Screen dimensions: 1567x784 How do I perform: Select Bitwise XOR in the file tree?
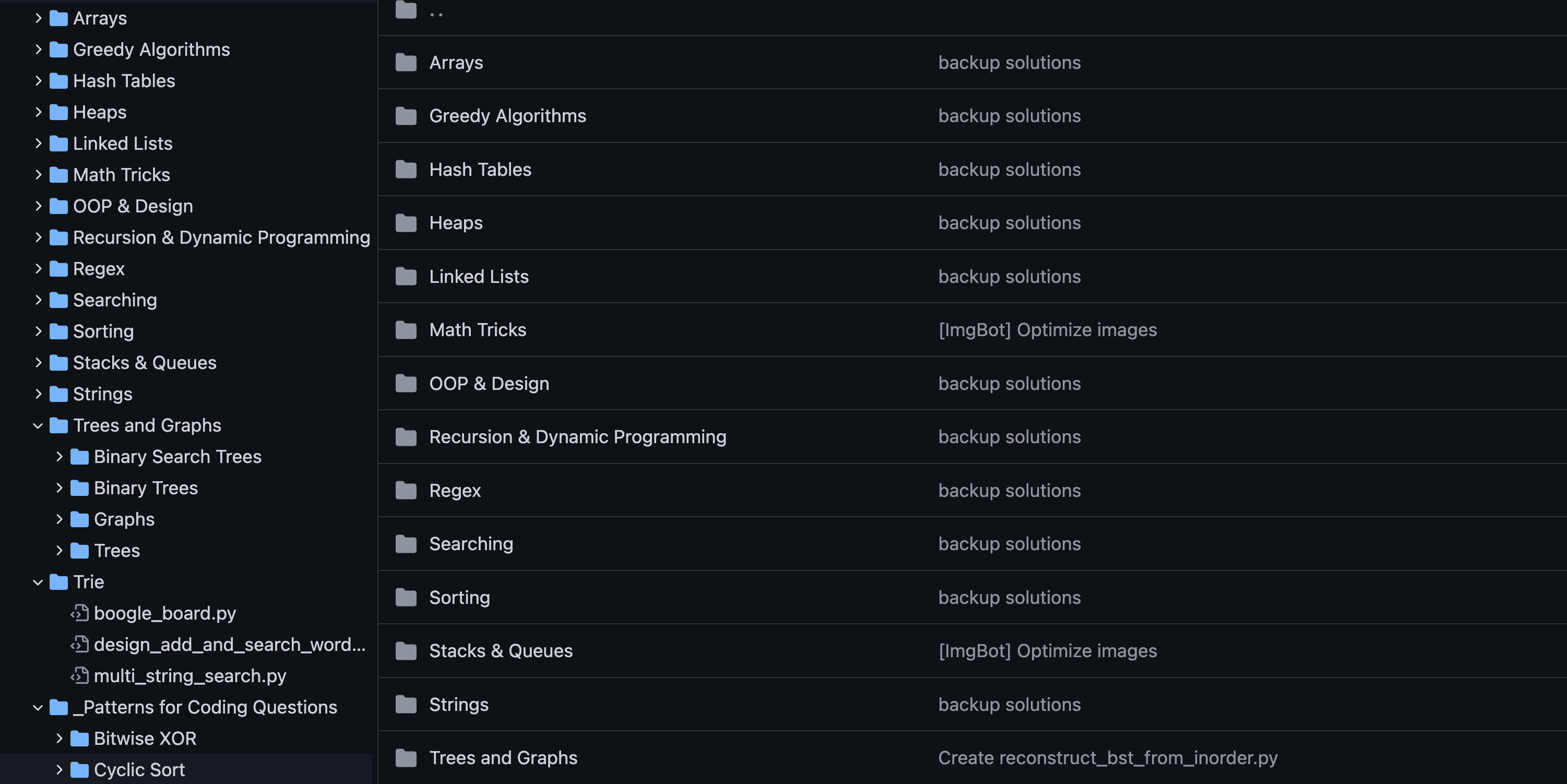pos(145,739)
